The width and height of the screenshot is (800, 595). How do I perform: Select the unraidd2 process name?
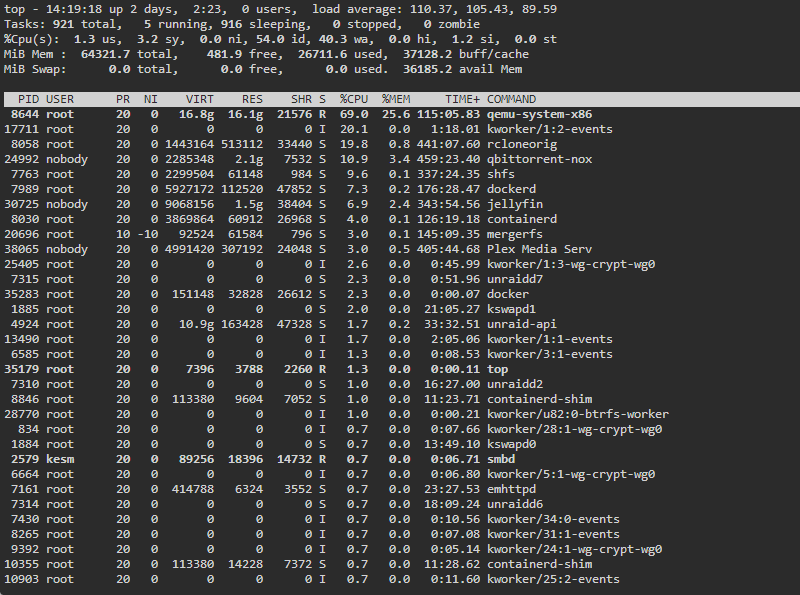[515, 384]
